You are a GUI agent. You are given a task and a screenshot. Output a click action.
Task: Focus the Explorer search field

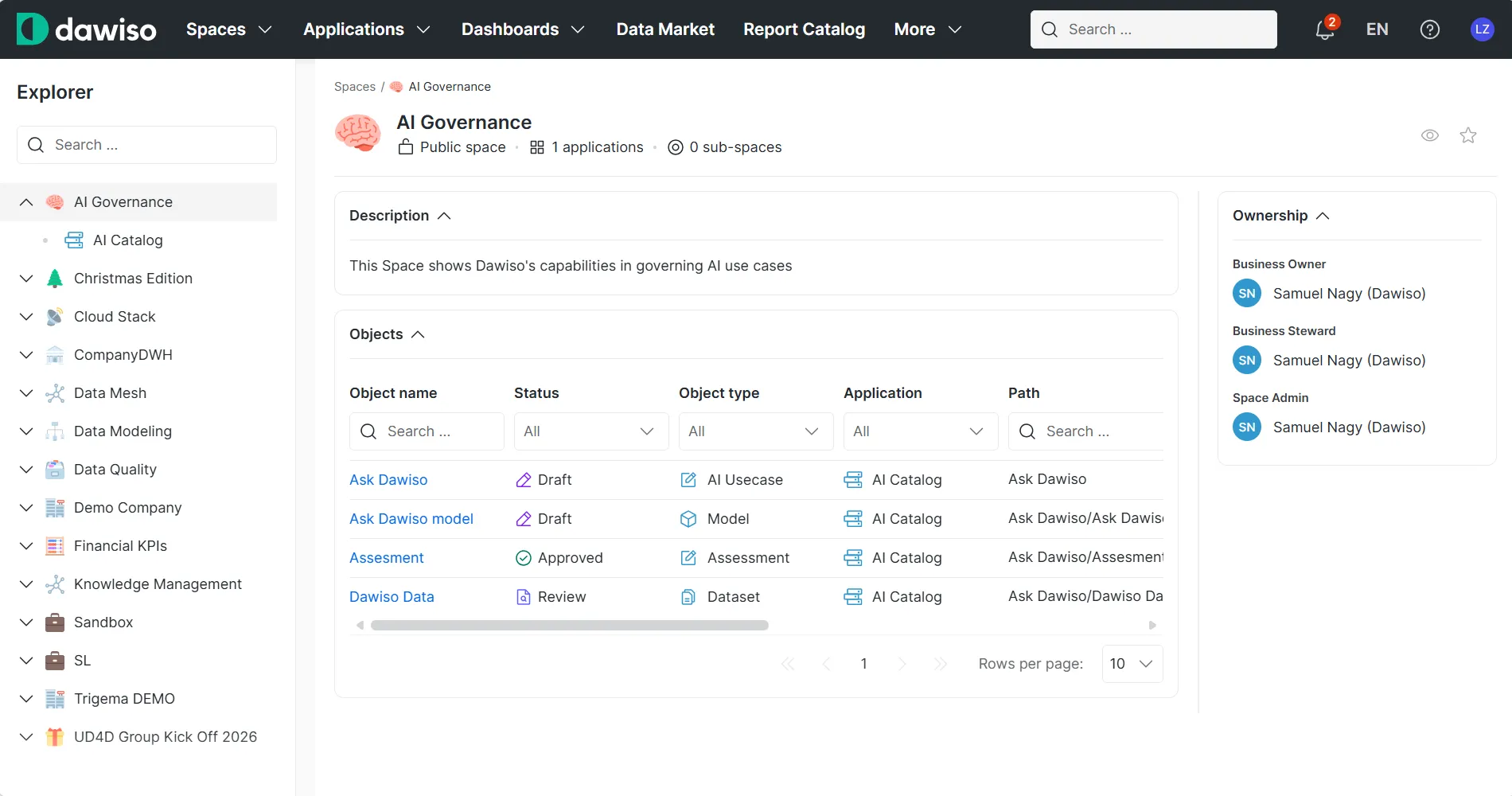pos(146,145)
